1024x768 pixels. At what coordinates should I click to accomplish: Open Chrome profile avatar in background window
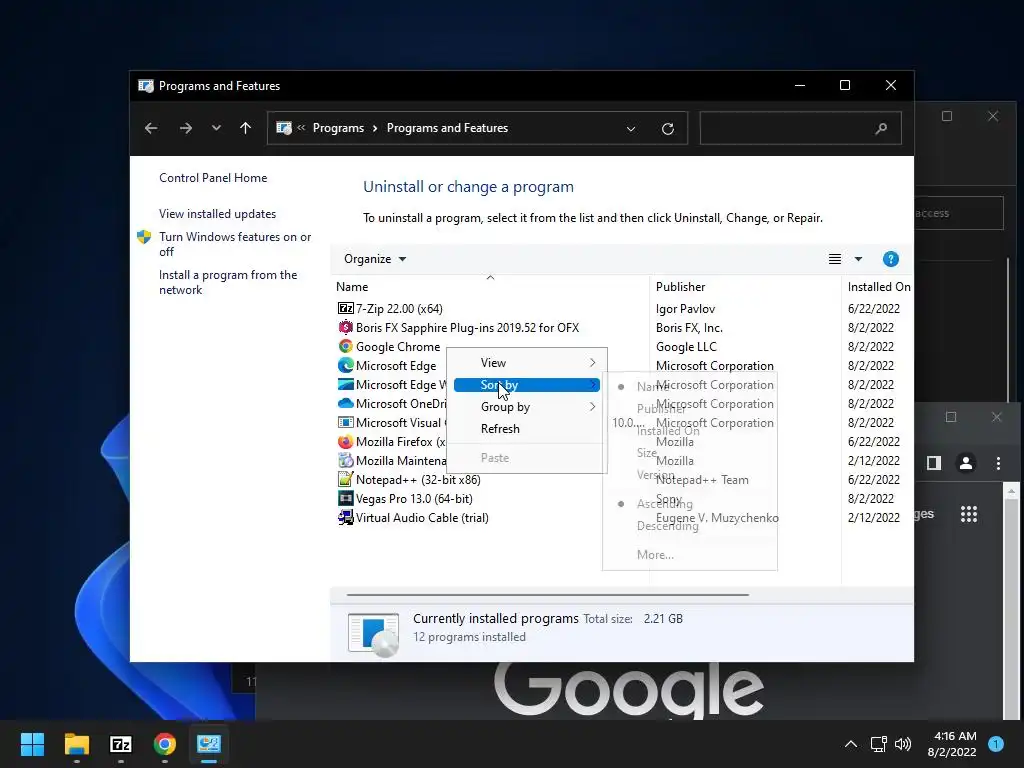tap(966, 463)
